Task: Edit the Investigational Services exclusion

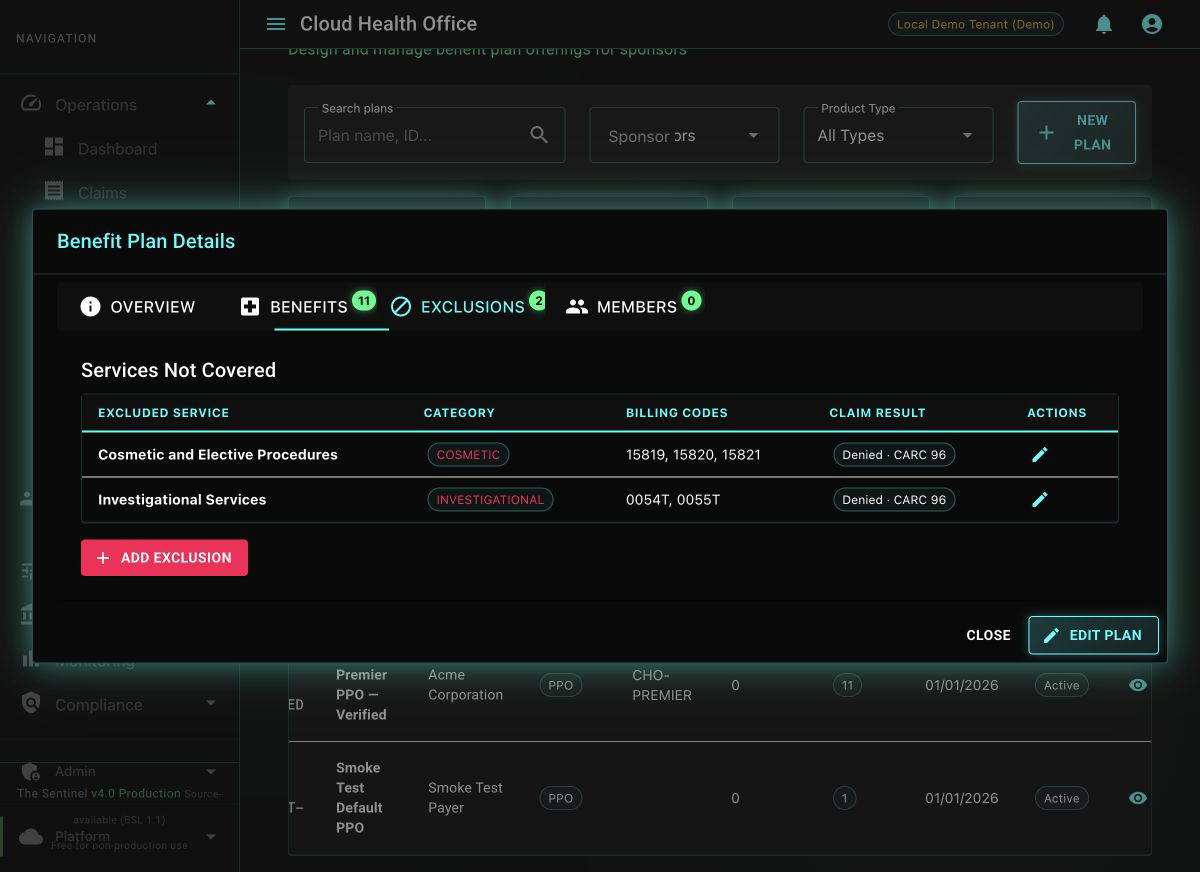Action: 1040,500
